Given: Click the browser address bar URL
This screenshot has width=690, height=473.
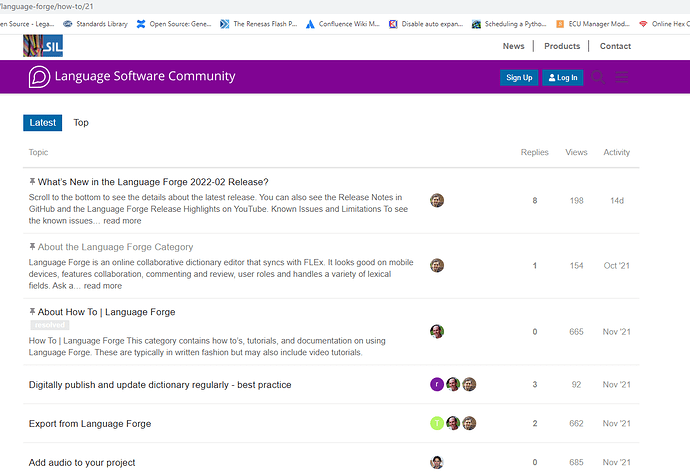Looking at the screenshot, I should click(47, 7).
